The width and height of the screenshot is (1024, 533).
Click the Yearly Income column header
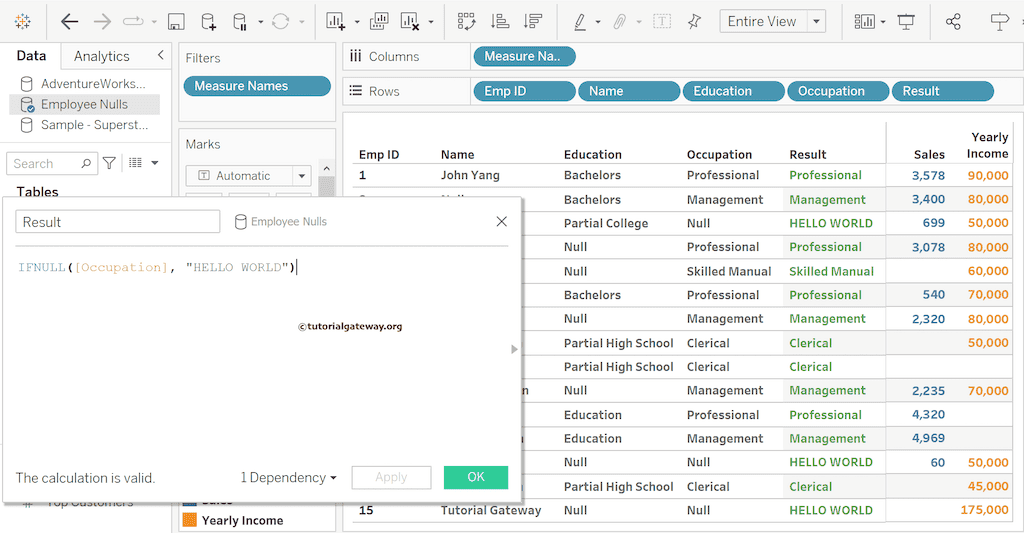coord(987,145)
